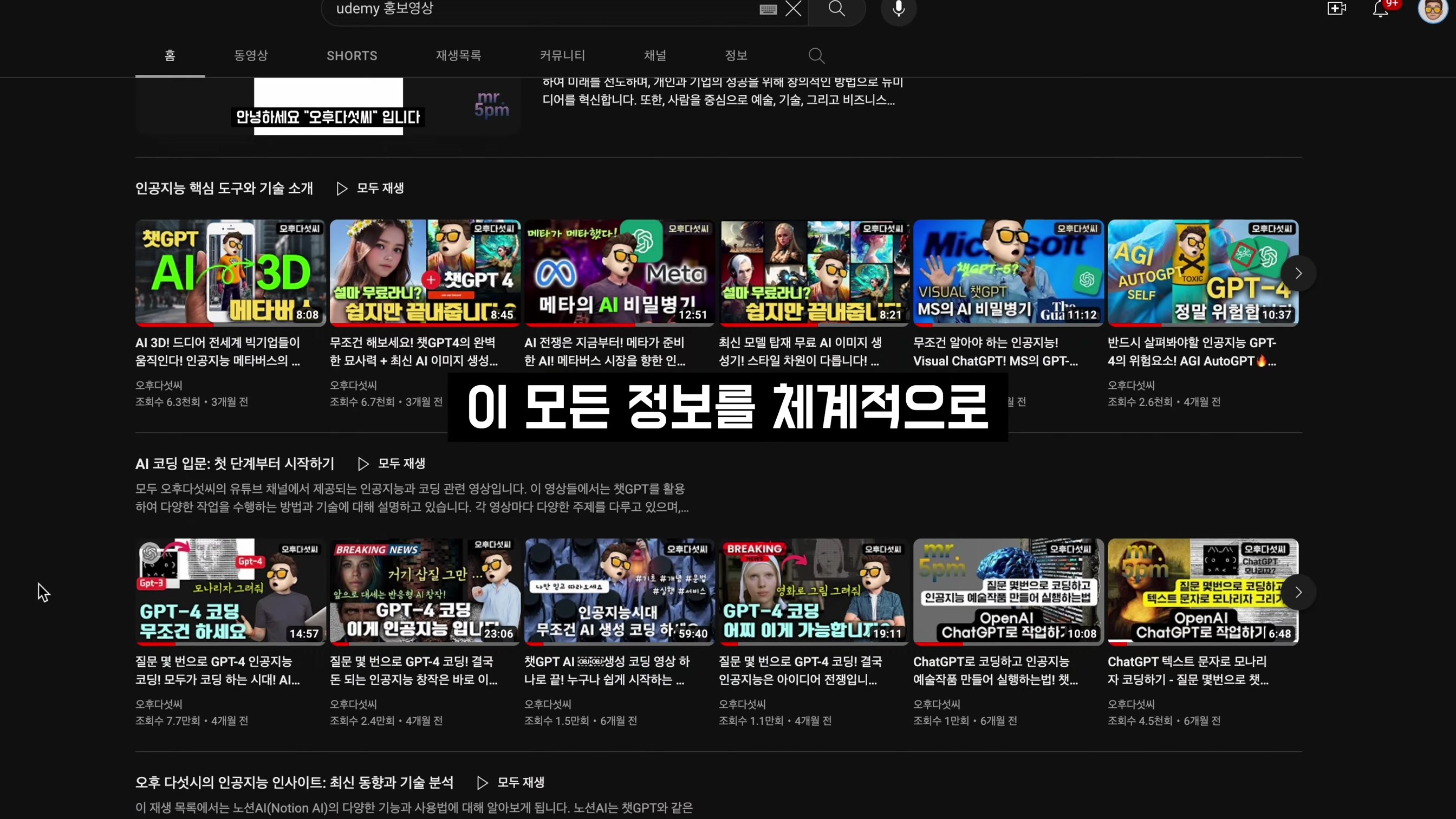Clear the search text with X icon
Screen dimensions: 1456x819
click(794, 9)
